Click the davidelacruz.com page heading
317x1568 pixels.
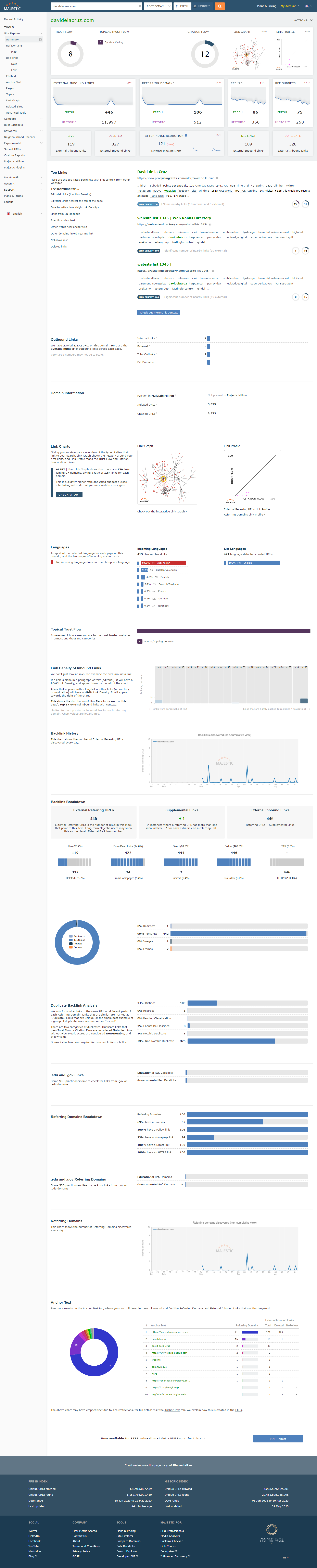[x=72, y=20]
